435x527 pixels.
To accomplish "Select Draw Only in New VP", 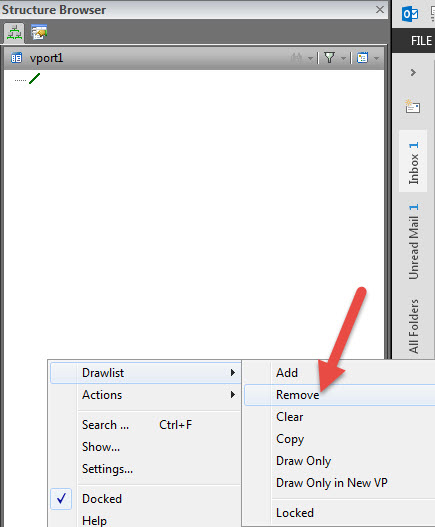I will 340,483.
